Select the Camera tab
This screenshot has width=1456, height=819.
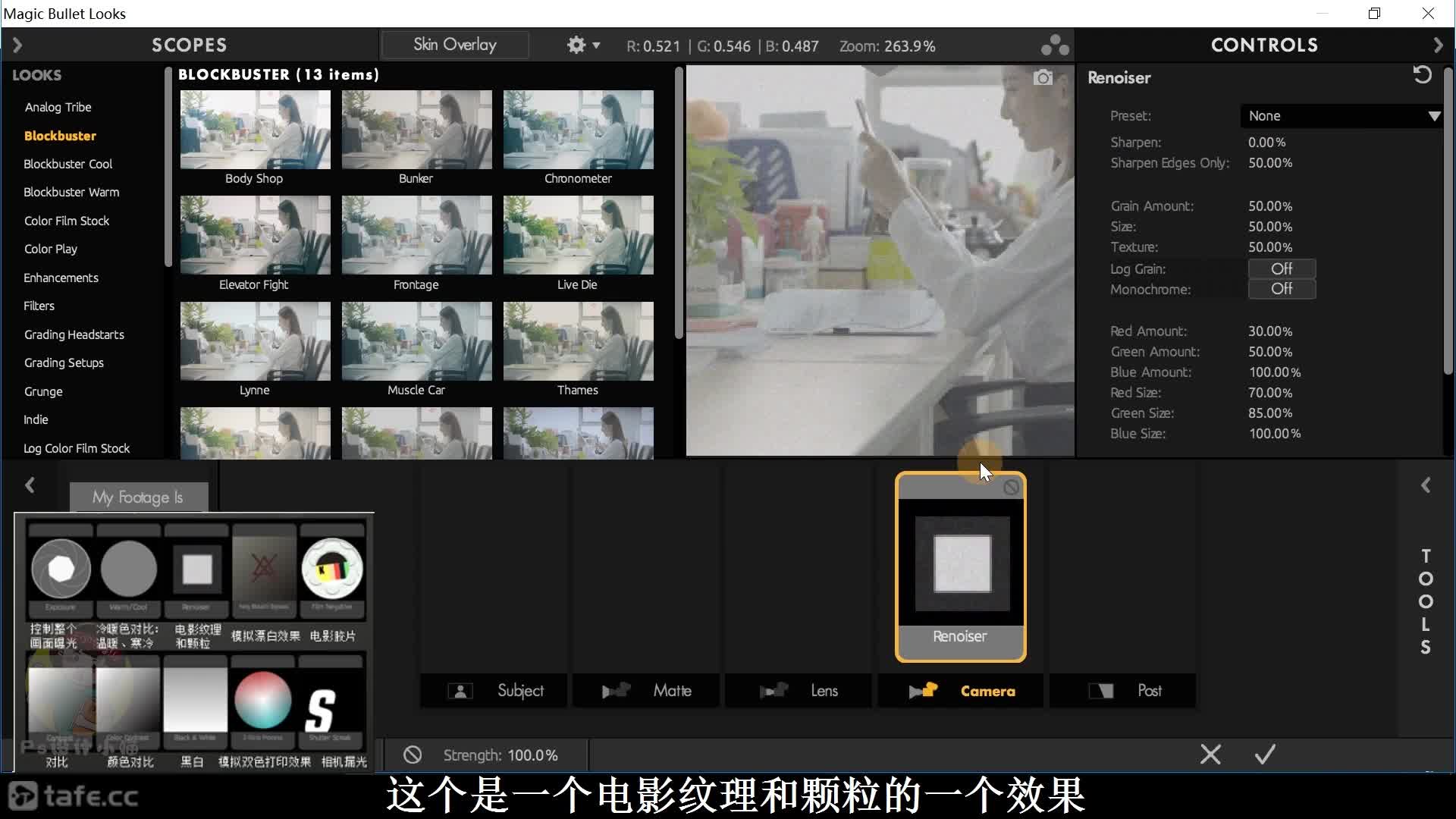point(961,691)
